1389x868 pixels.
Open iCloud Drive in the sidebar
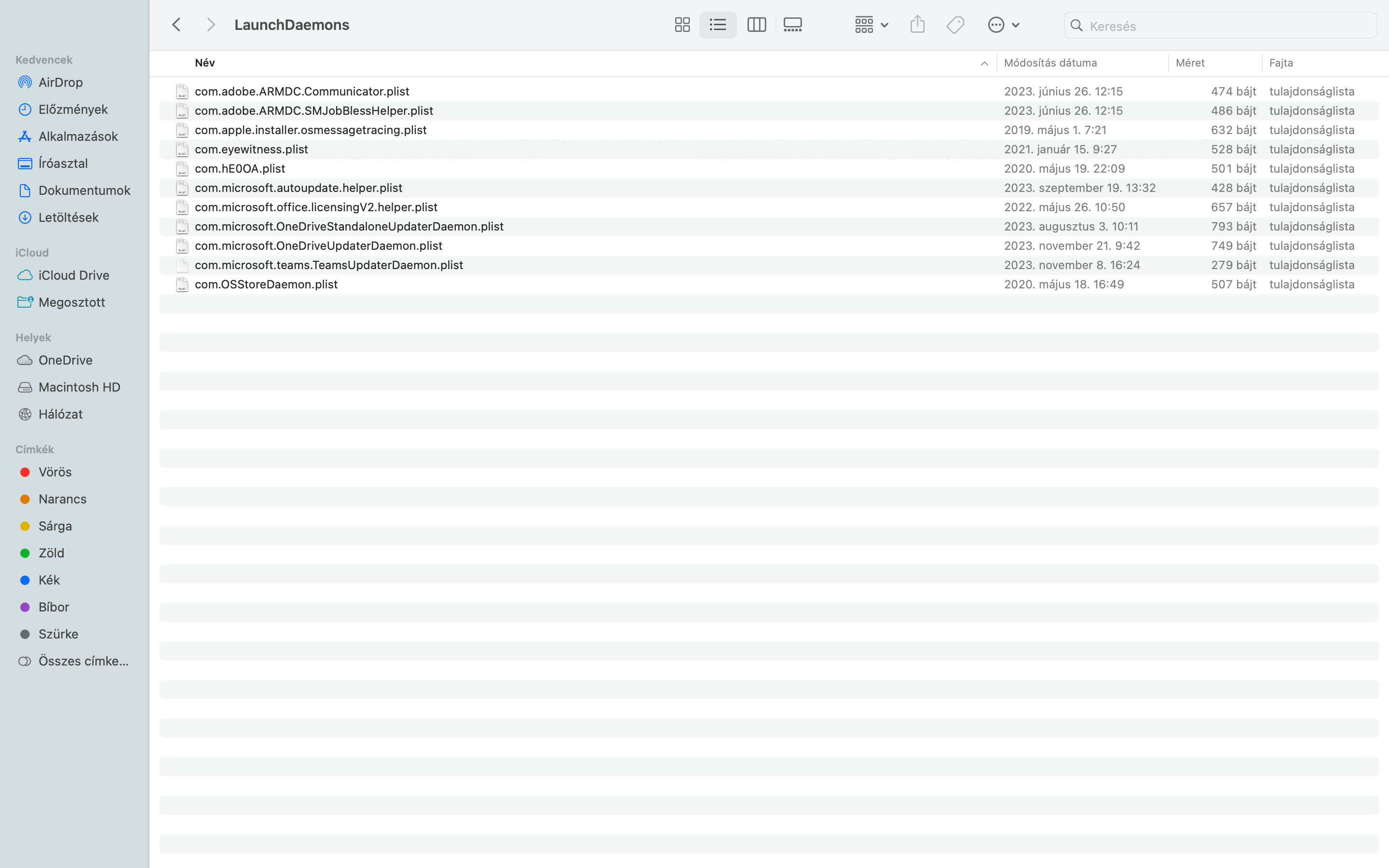click(x=73, y=275)
